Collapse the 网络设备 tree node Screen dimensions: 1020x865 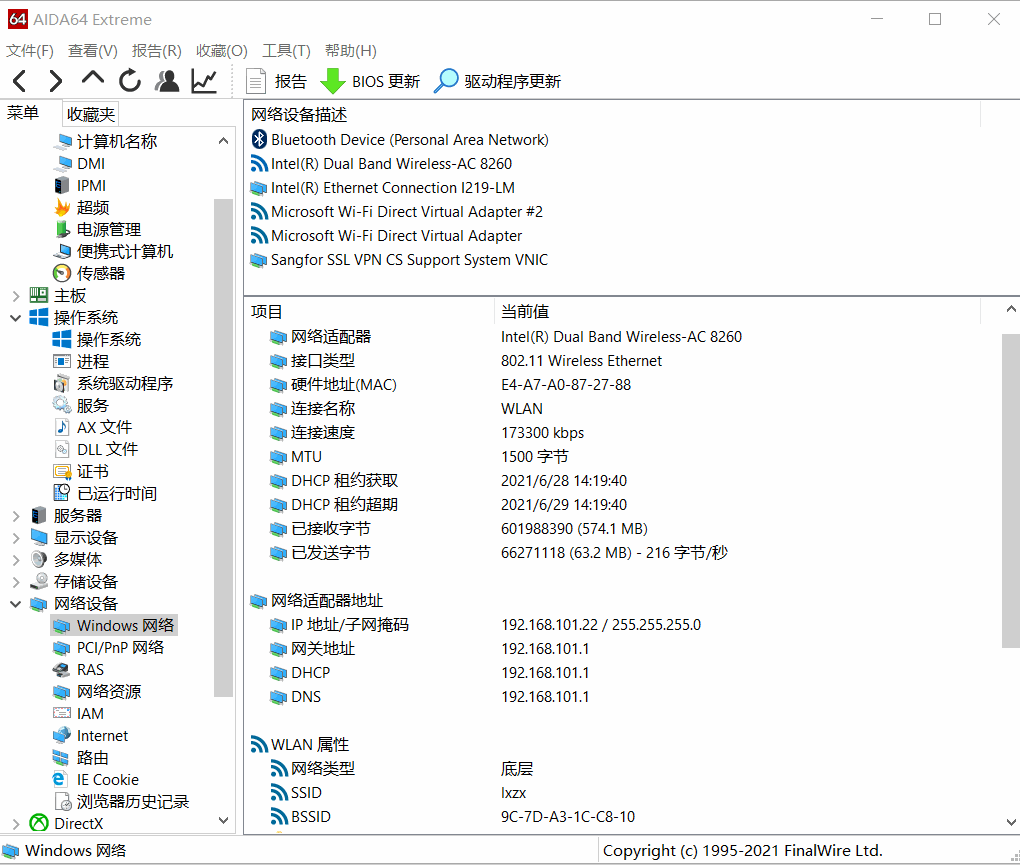pos(16,604)
